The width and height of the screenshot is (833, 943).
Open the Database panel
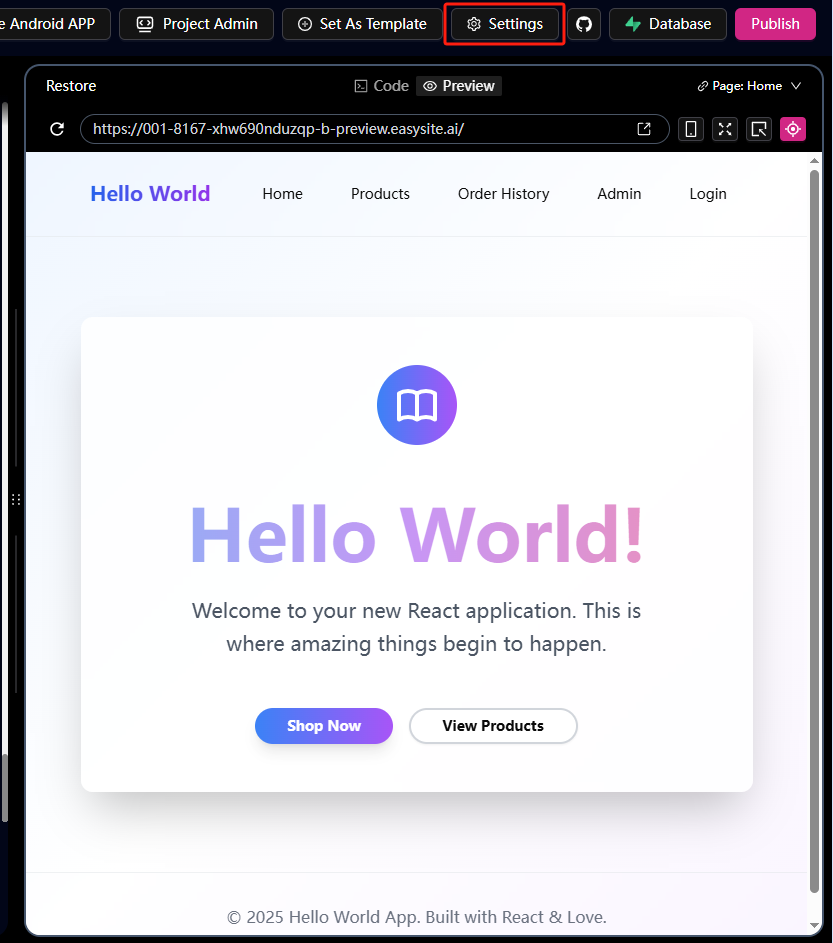tap(668, 24)
